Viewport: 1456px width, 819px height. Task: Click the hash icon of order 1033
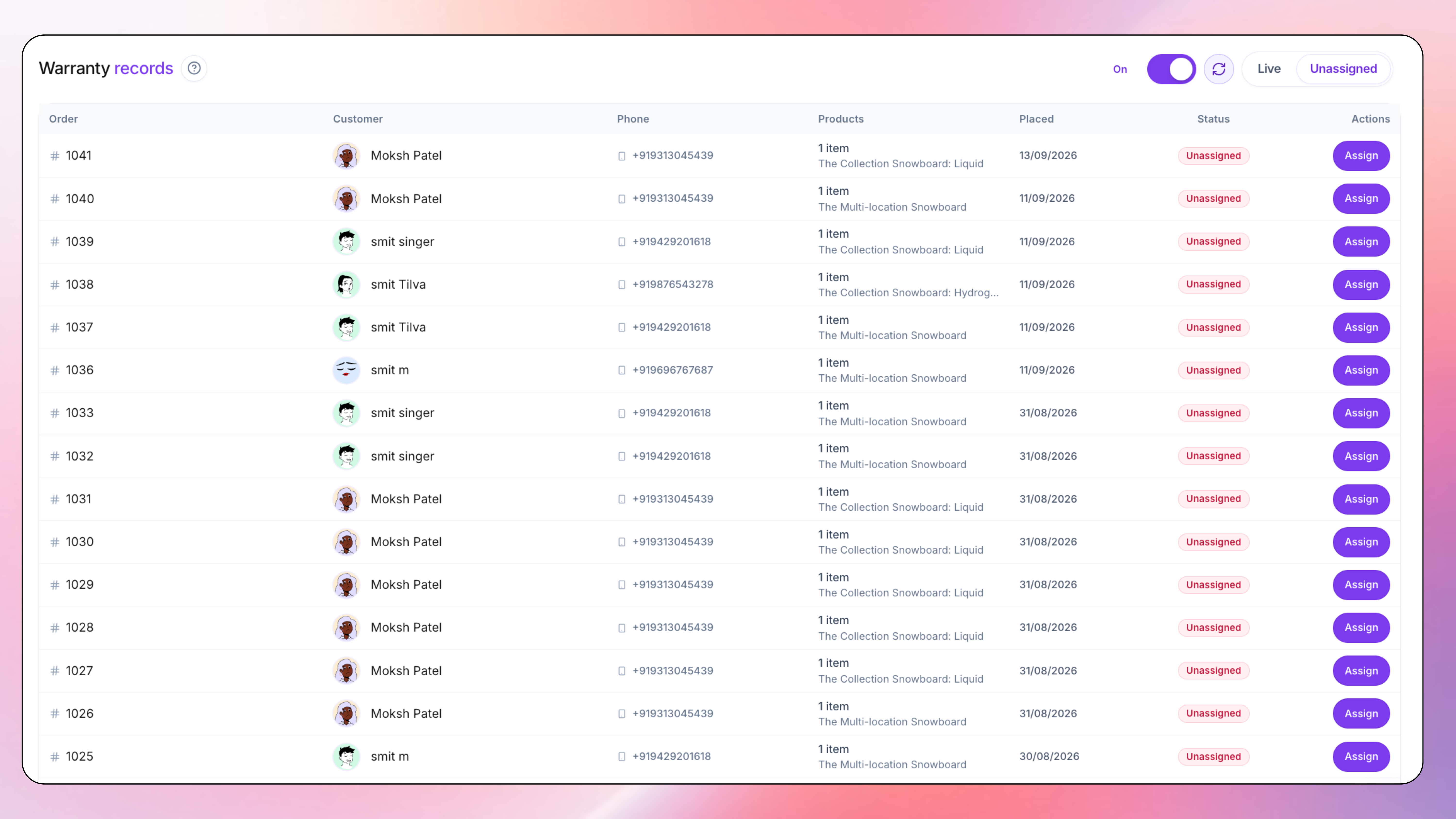click(55, 413)
